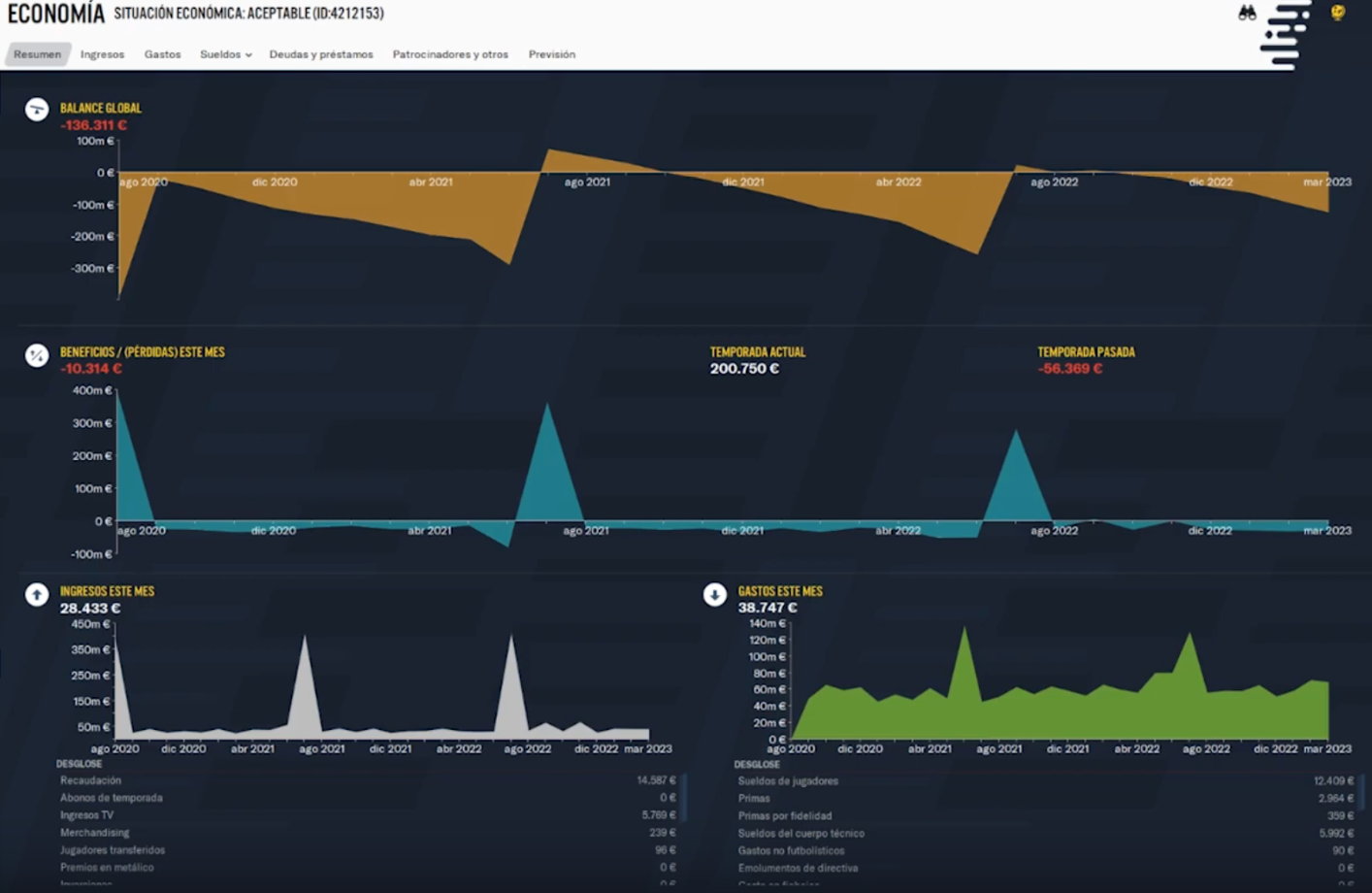
Task: Select the Jugadores transferidos row
Action: [368, 850]
